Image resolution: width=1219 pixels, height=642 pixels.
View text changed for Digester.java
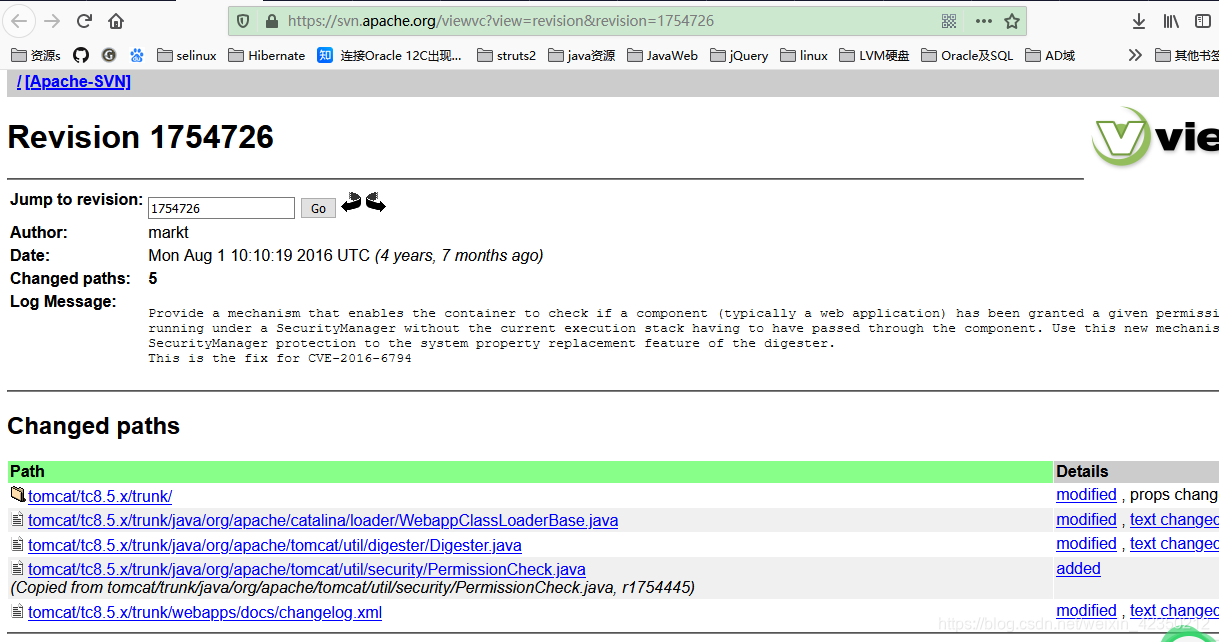click(1174, 543)
